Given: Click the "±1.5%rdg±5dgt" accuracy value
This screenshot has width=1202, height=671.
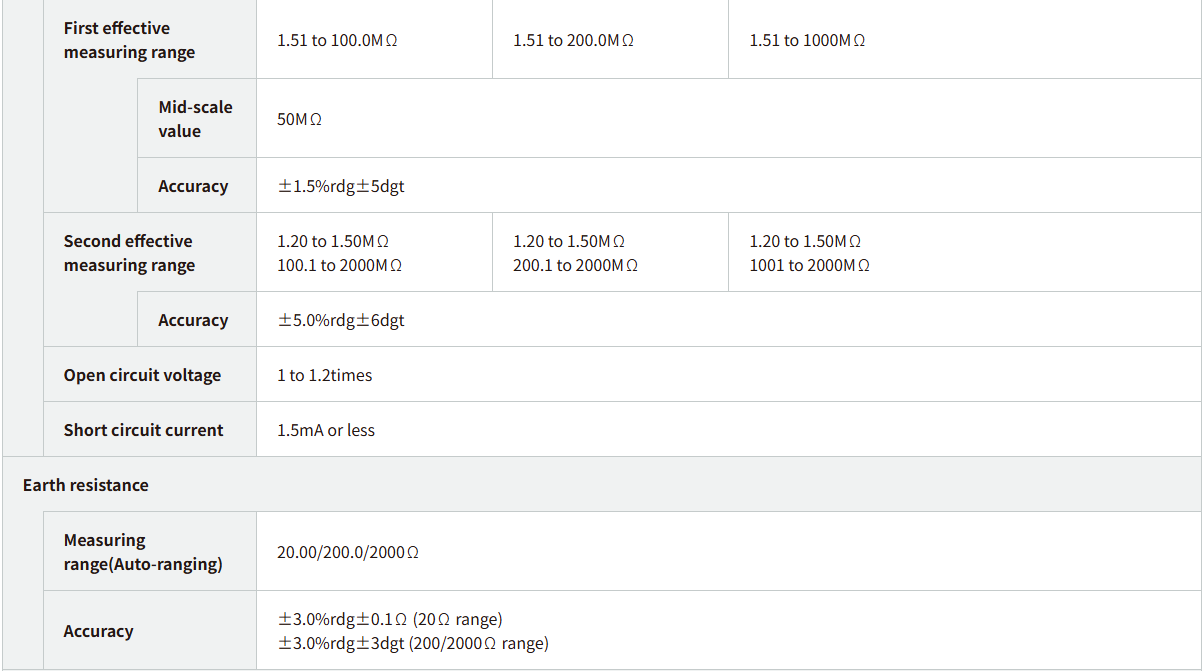Looking at the screenshot, I should (x=340, y=186).
